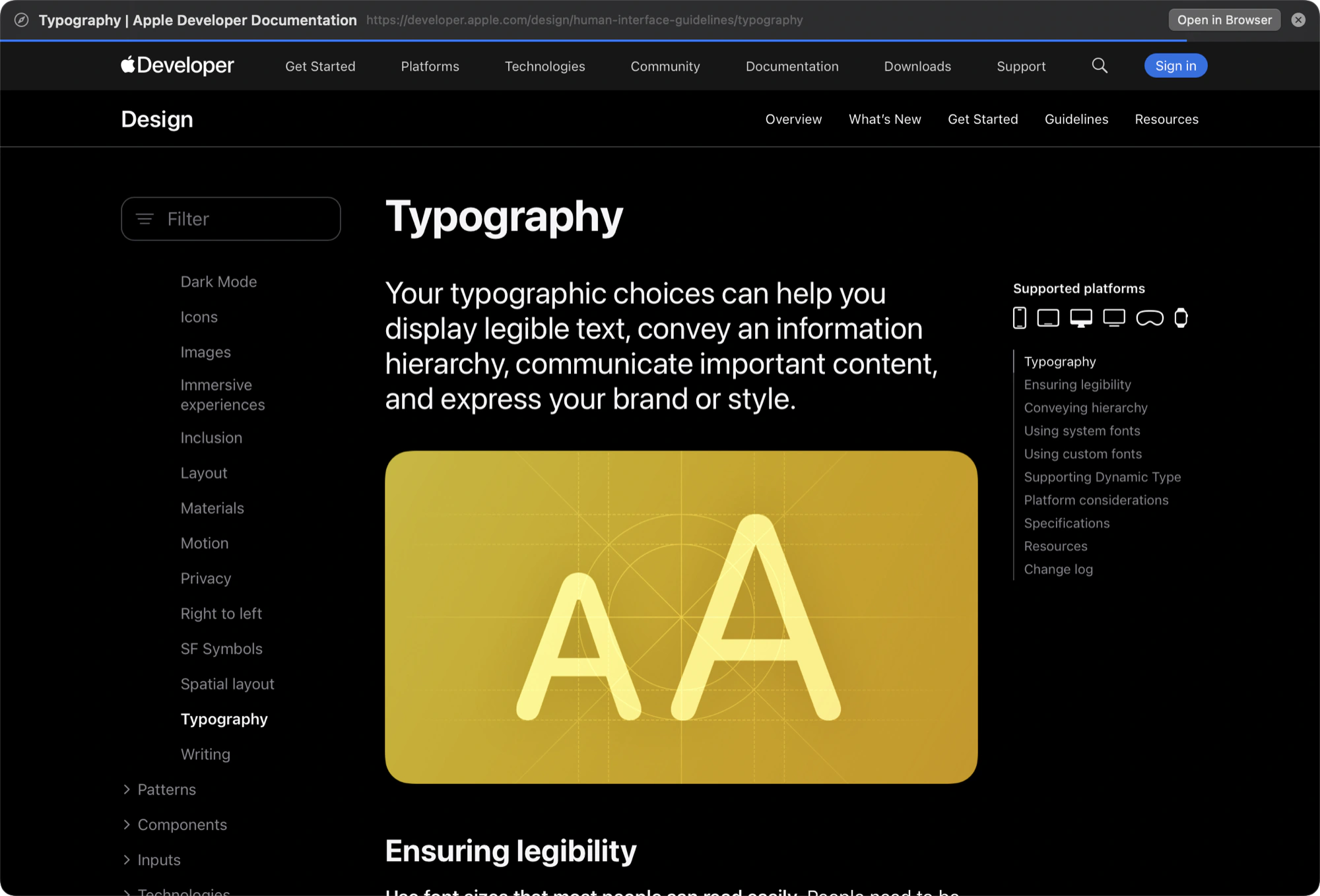Click the Apple TV platform icon
The height and width of the screenshot is (896, 1320).
[x=1114, y=318]
